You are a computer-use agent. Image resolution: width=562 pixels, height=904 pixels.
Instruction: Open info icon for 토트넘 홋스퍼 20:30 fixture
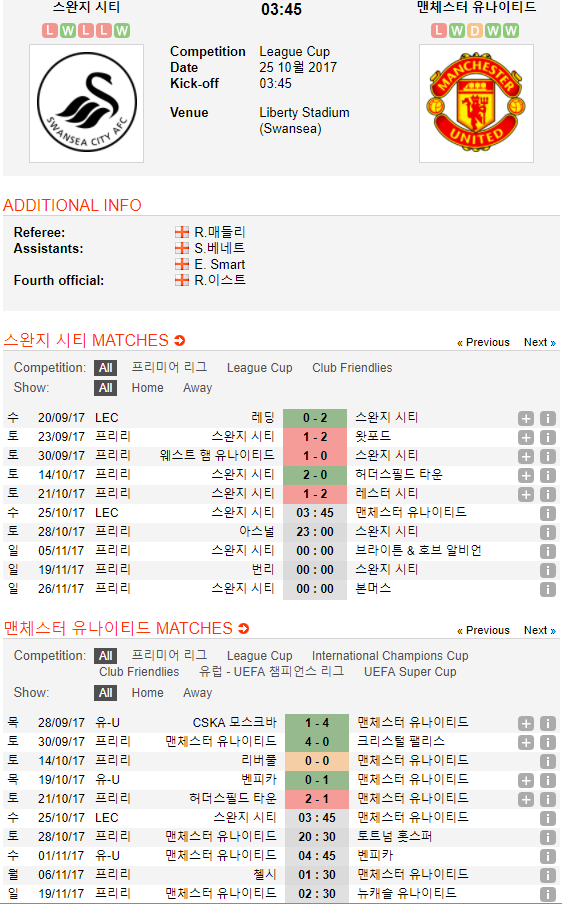click(x=548, y=838)
